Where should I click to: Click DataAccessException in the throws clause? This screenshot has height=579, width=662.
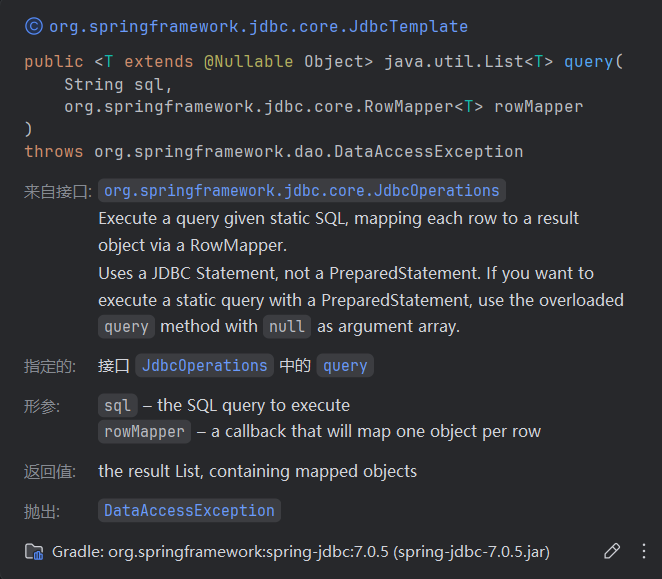[309, 151]
